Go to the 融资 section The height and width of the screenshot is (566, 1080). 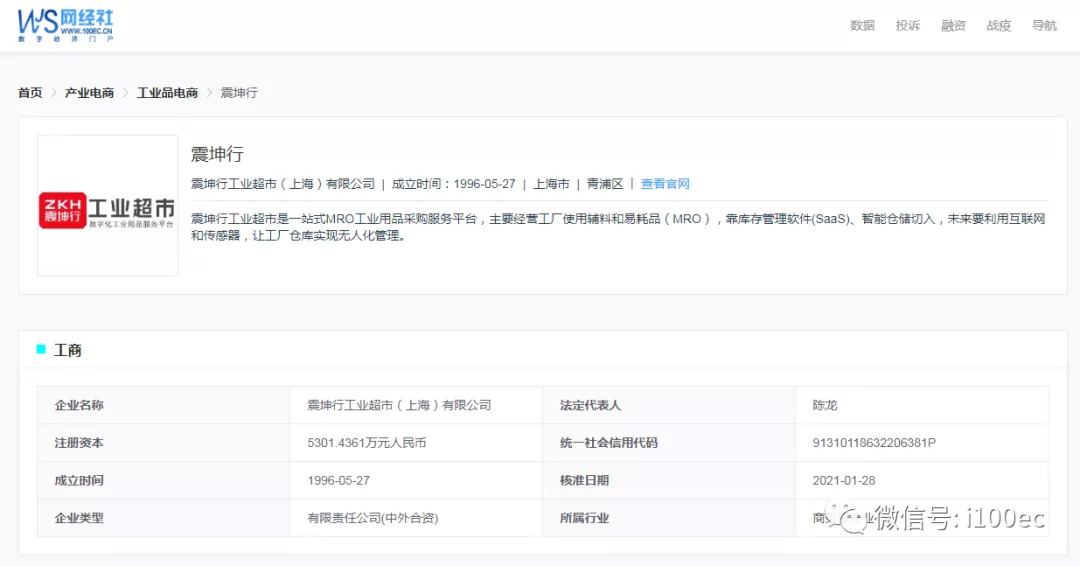point(953,26)
